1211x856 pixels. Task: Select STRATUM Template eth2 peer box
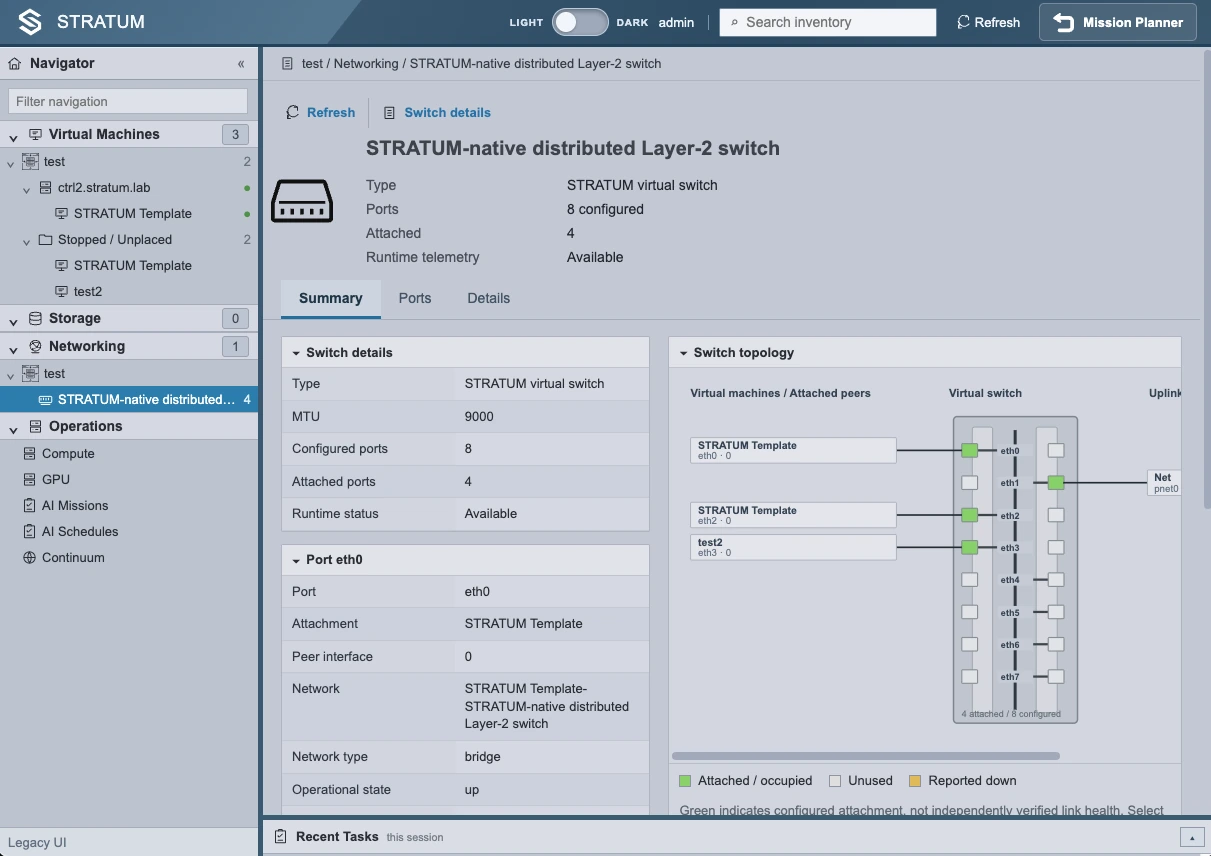(793, 515)
